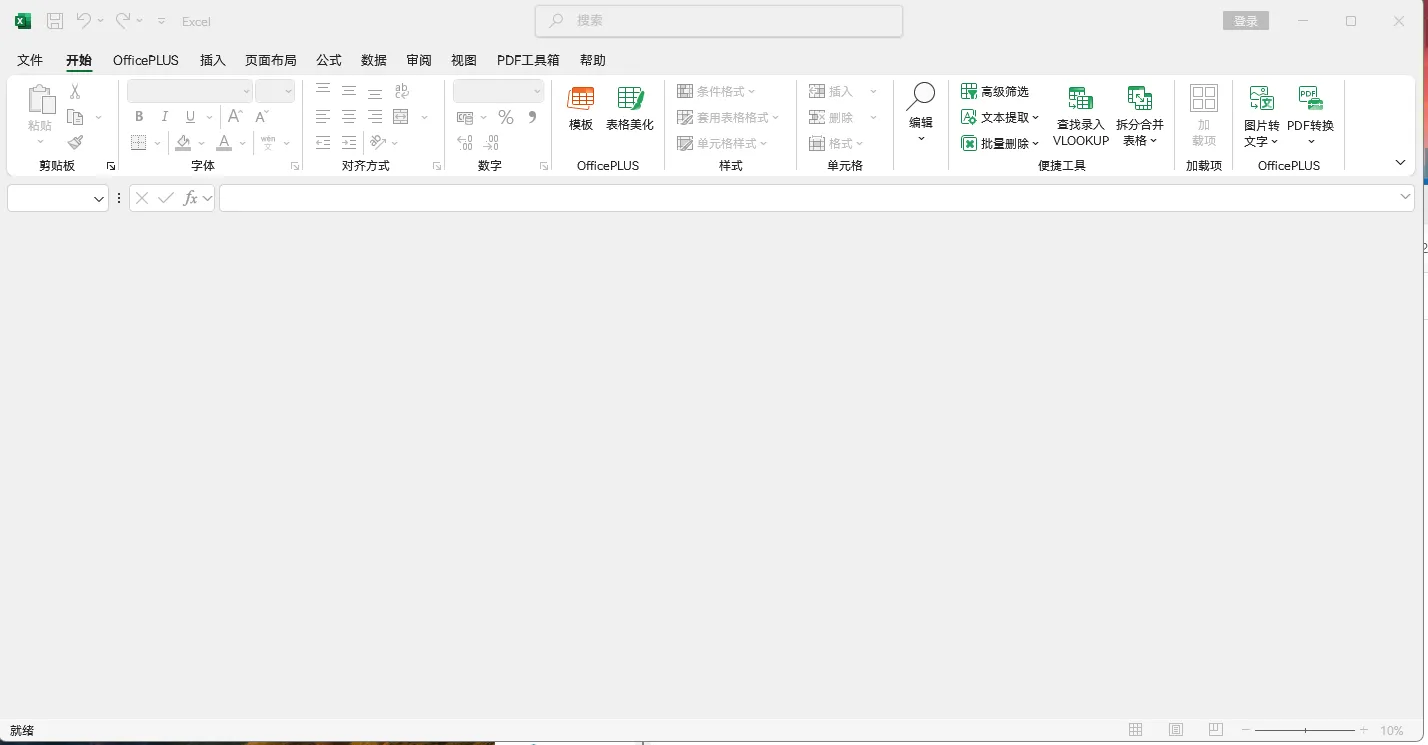Select the Format Painter brush
The width and height of the screenshot is (1428, 745).
(75, 143)
